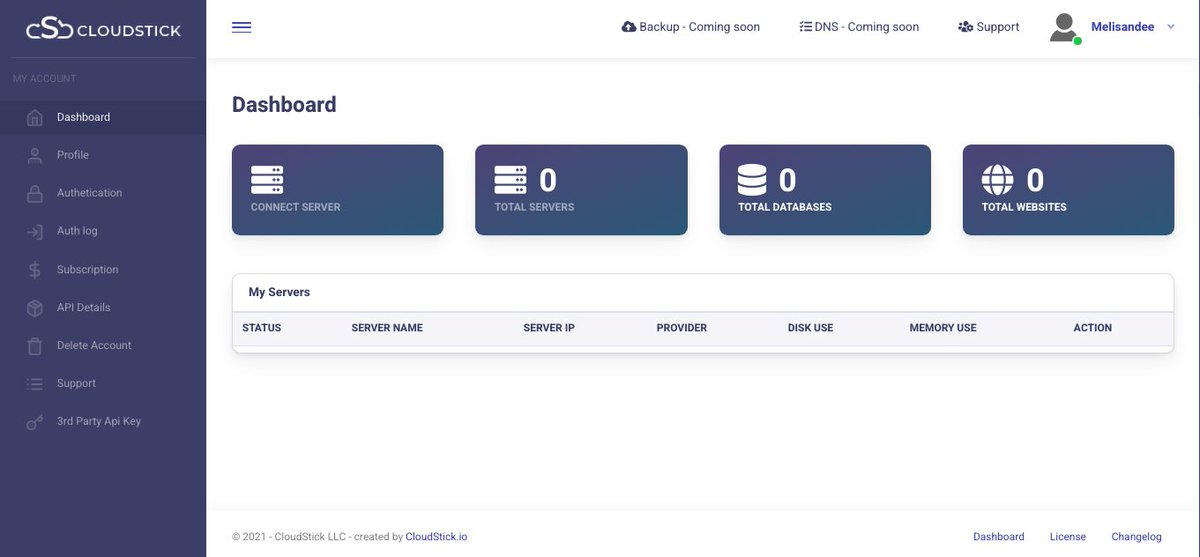Viewport: 1200px width, 557px height.
Task: Click the Support people icon in header
Action: pos(965,27)
